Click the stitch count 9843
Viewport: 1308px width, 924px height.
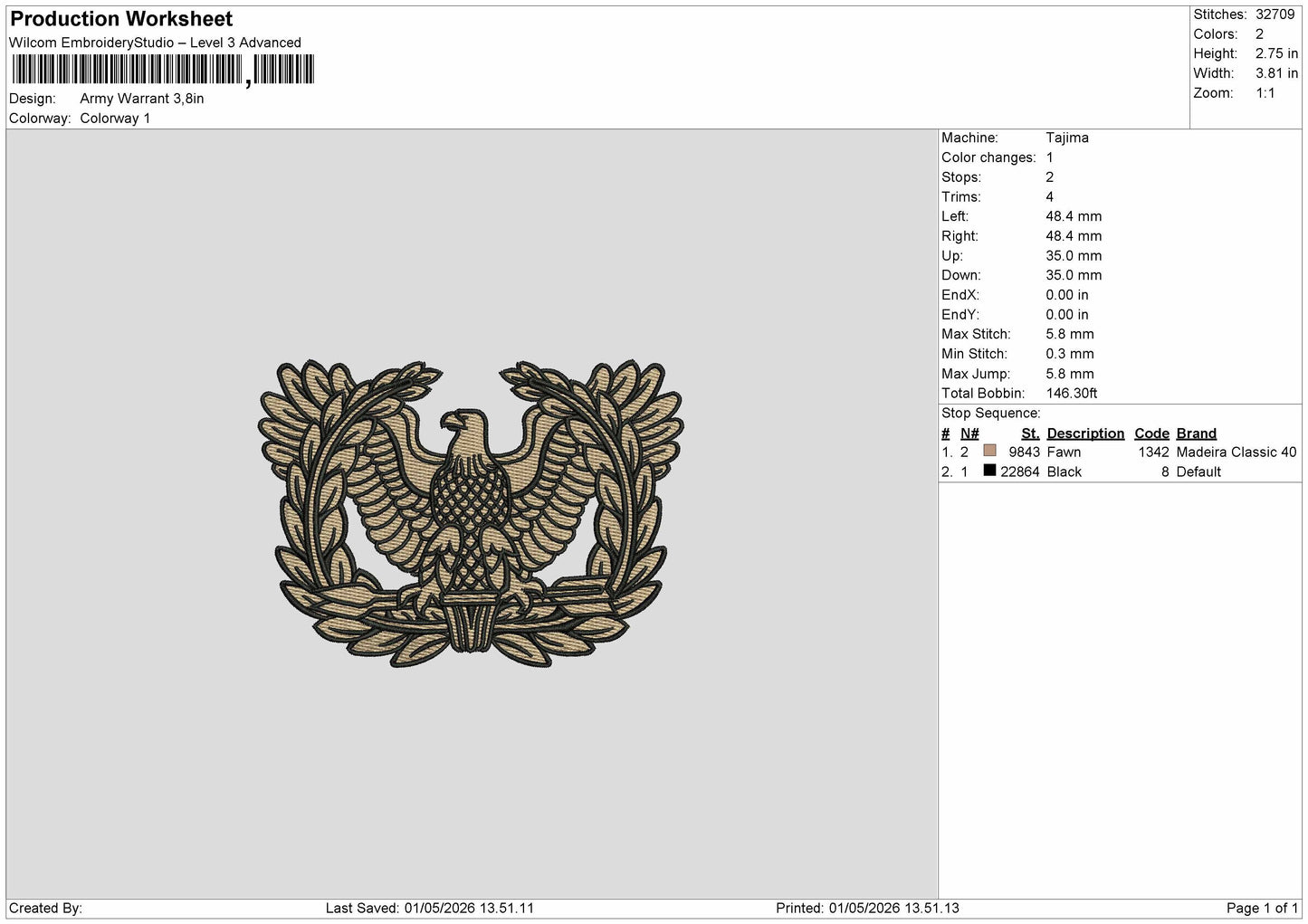pos(1024,452)
